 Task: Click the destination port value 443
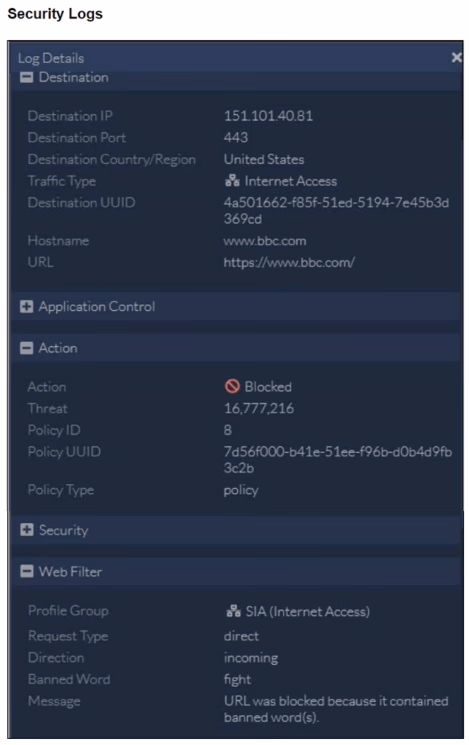pos(236,137)
